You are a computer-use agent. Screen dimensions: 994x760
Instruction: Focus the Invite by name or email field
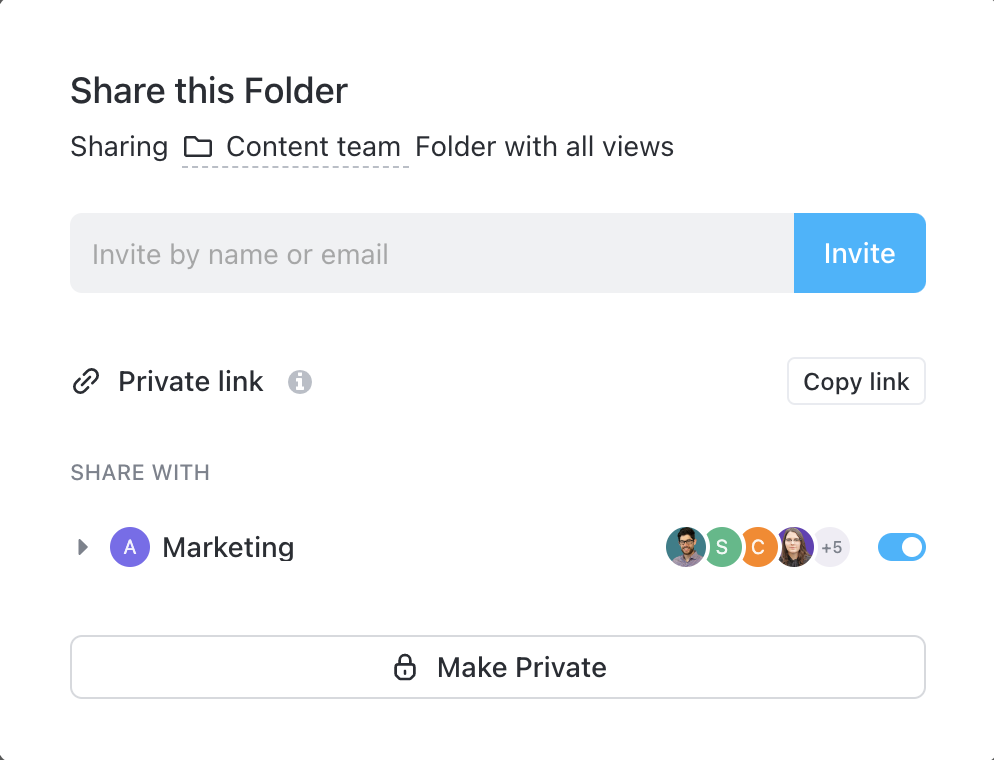pyautogui.click(x=432, y=253)
